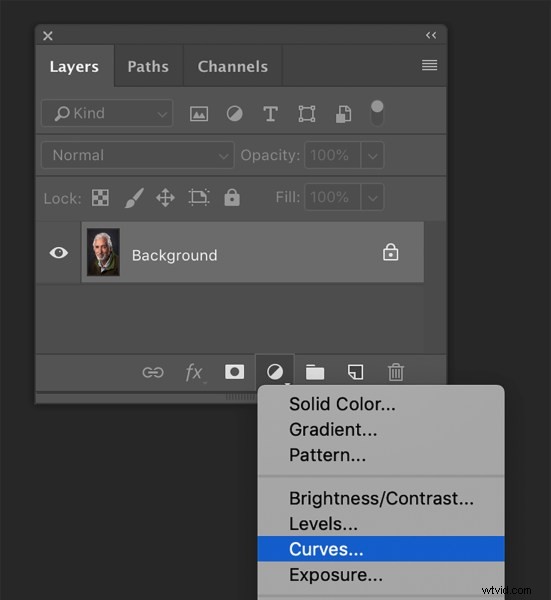Open the Kind filter dropdown
The width and height of the screenshot is (551, 600).
pyautogui.click(x=107, y=113)
